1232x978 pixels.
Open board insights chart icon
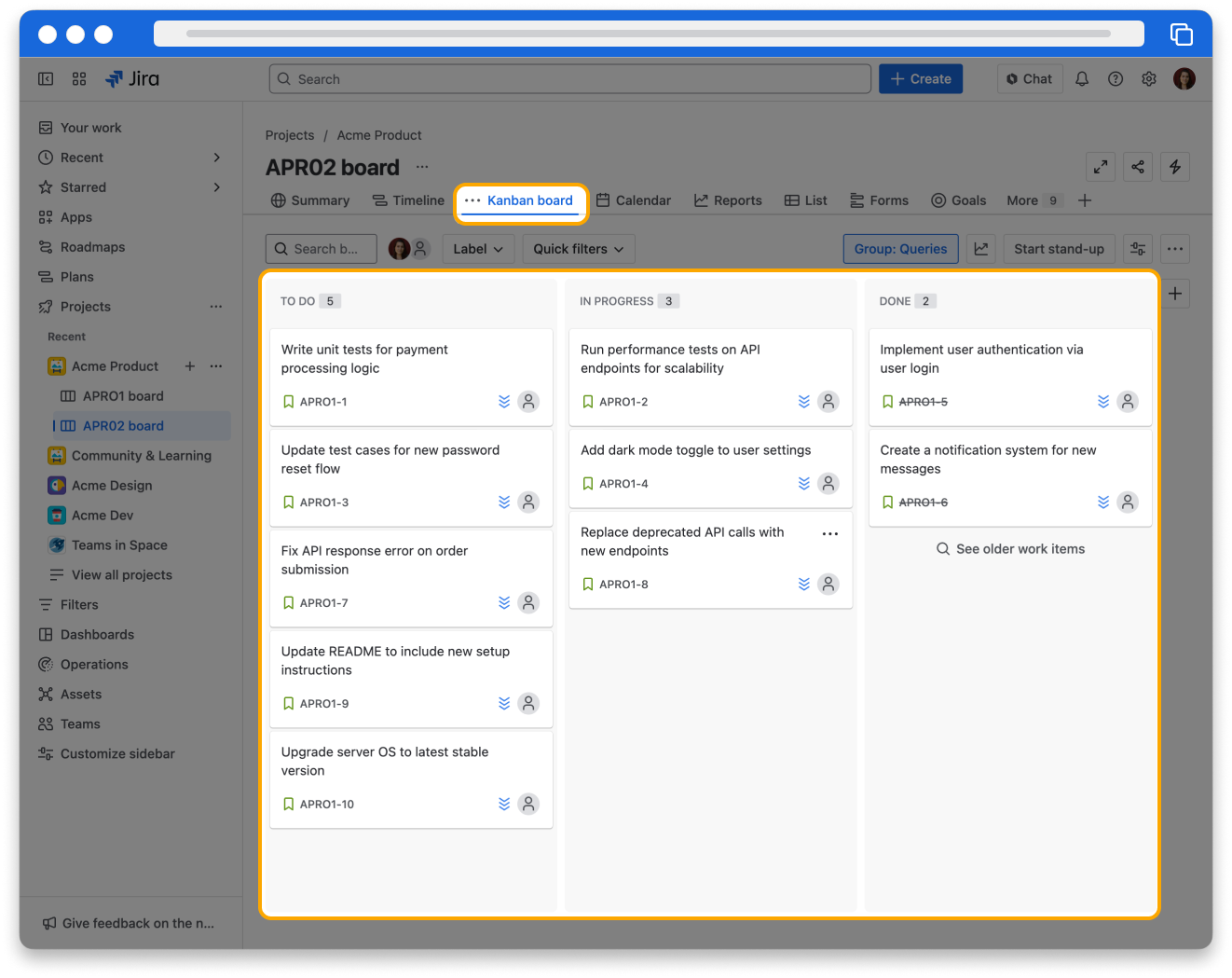[x=981, y=249]
